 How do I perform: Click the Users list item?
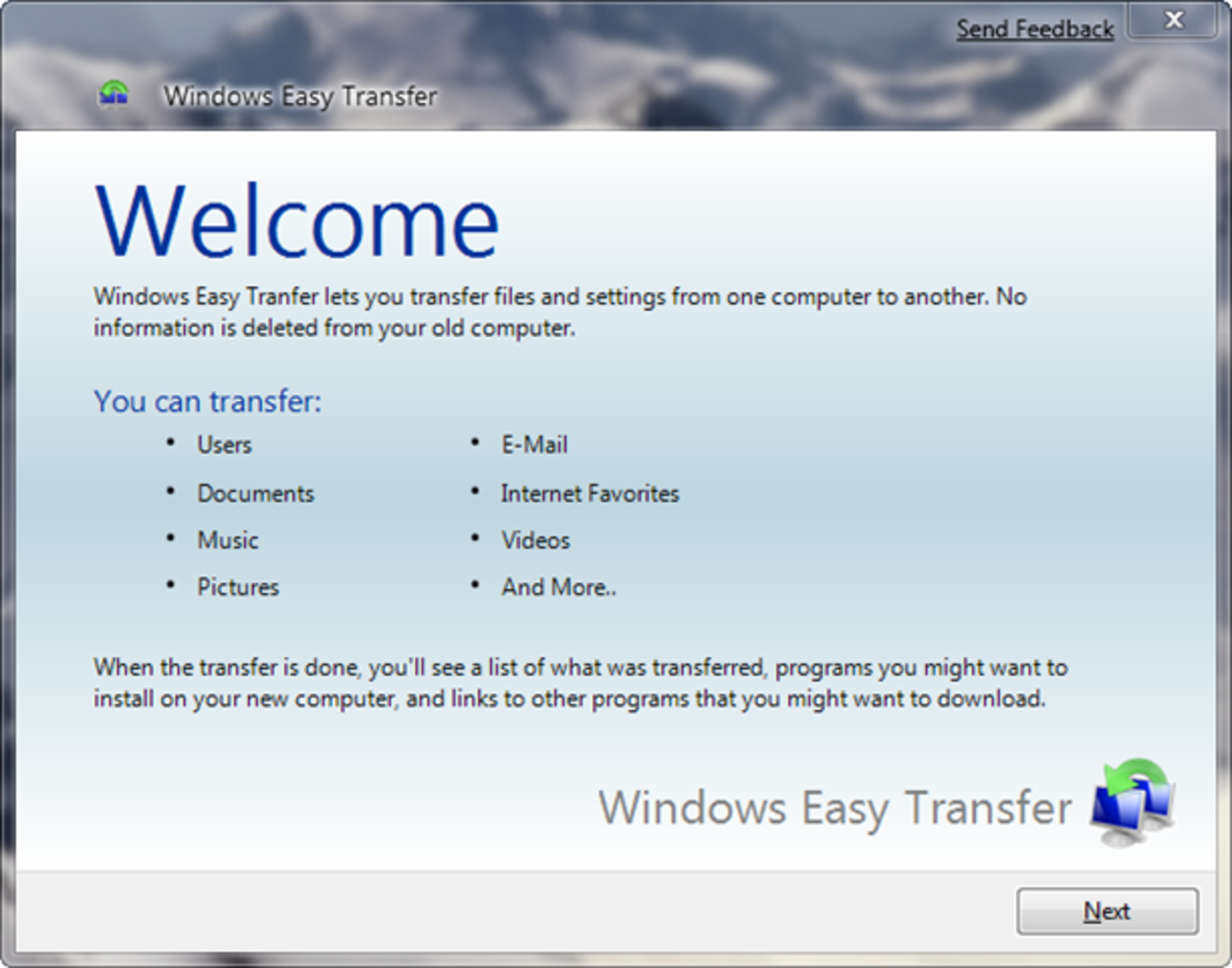coord(224,445)
